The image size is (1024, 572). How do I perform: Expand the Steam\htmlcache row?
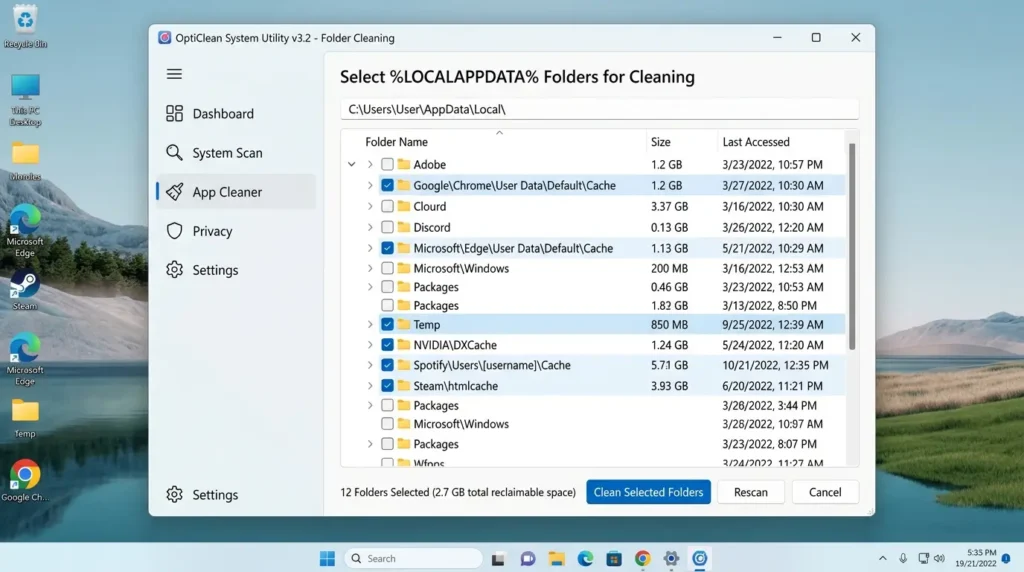tap(370, 386)
